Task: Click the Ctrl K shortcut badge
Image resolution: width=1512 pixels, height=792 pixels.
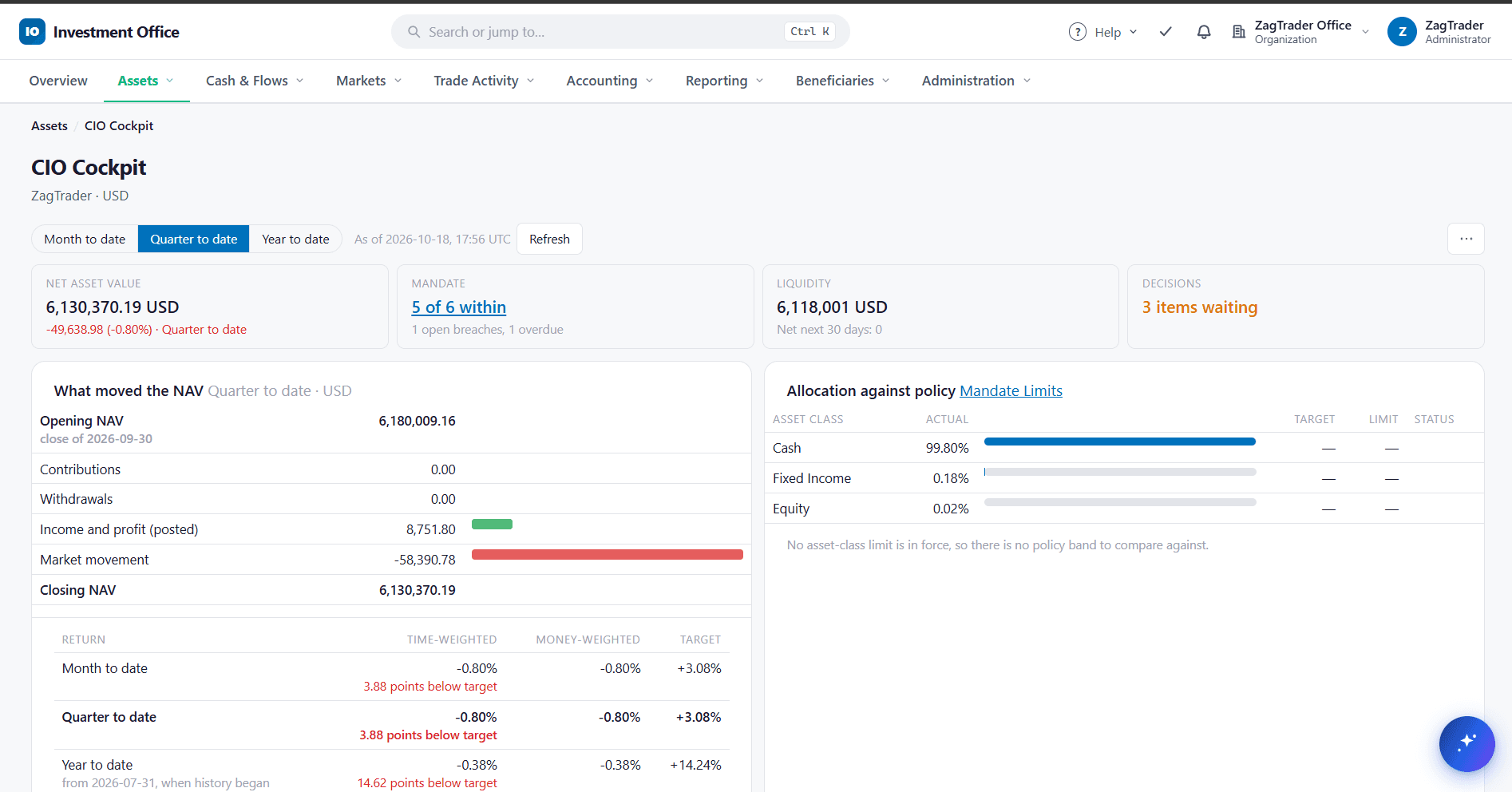Action: [809, 32]
